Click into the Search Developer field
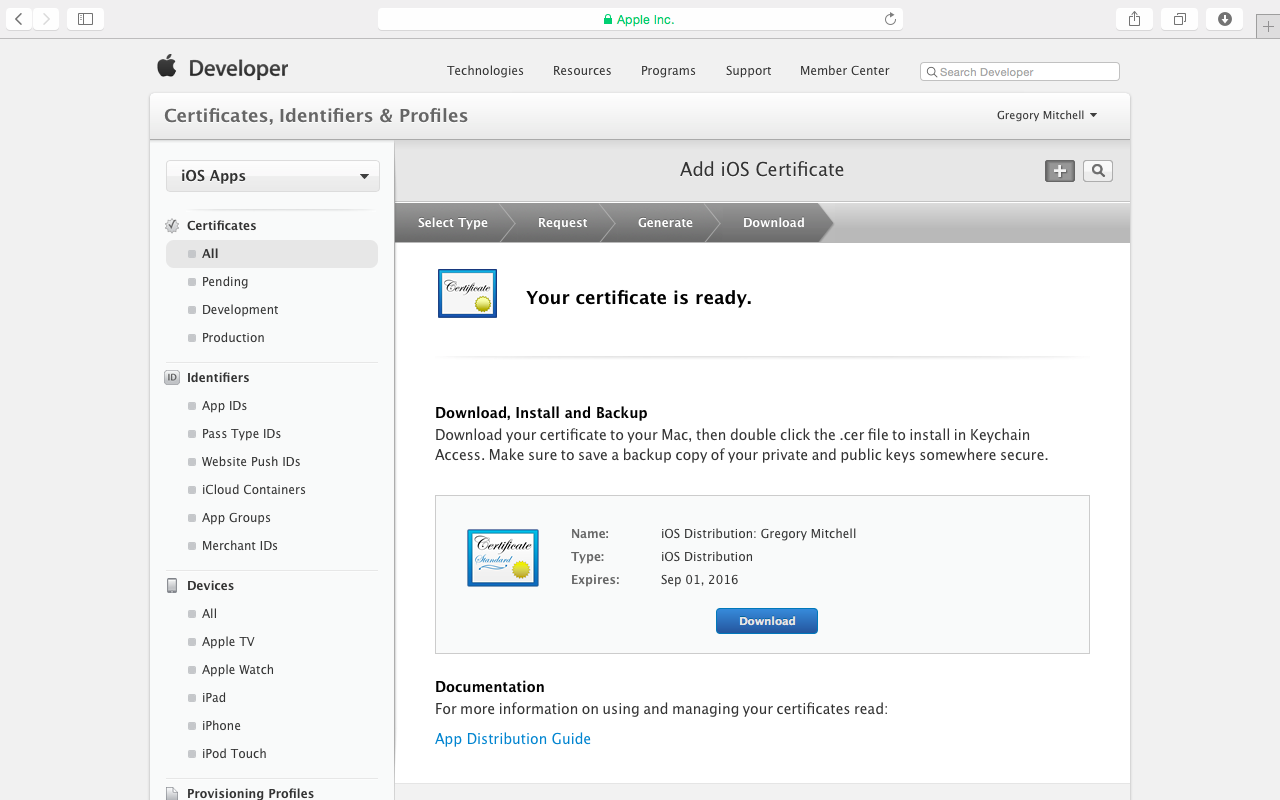1280x800 pixels. [x=1020, y=72]
